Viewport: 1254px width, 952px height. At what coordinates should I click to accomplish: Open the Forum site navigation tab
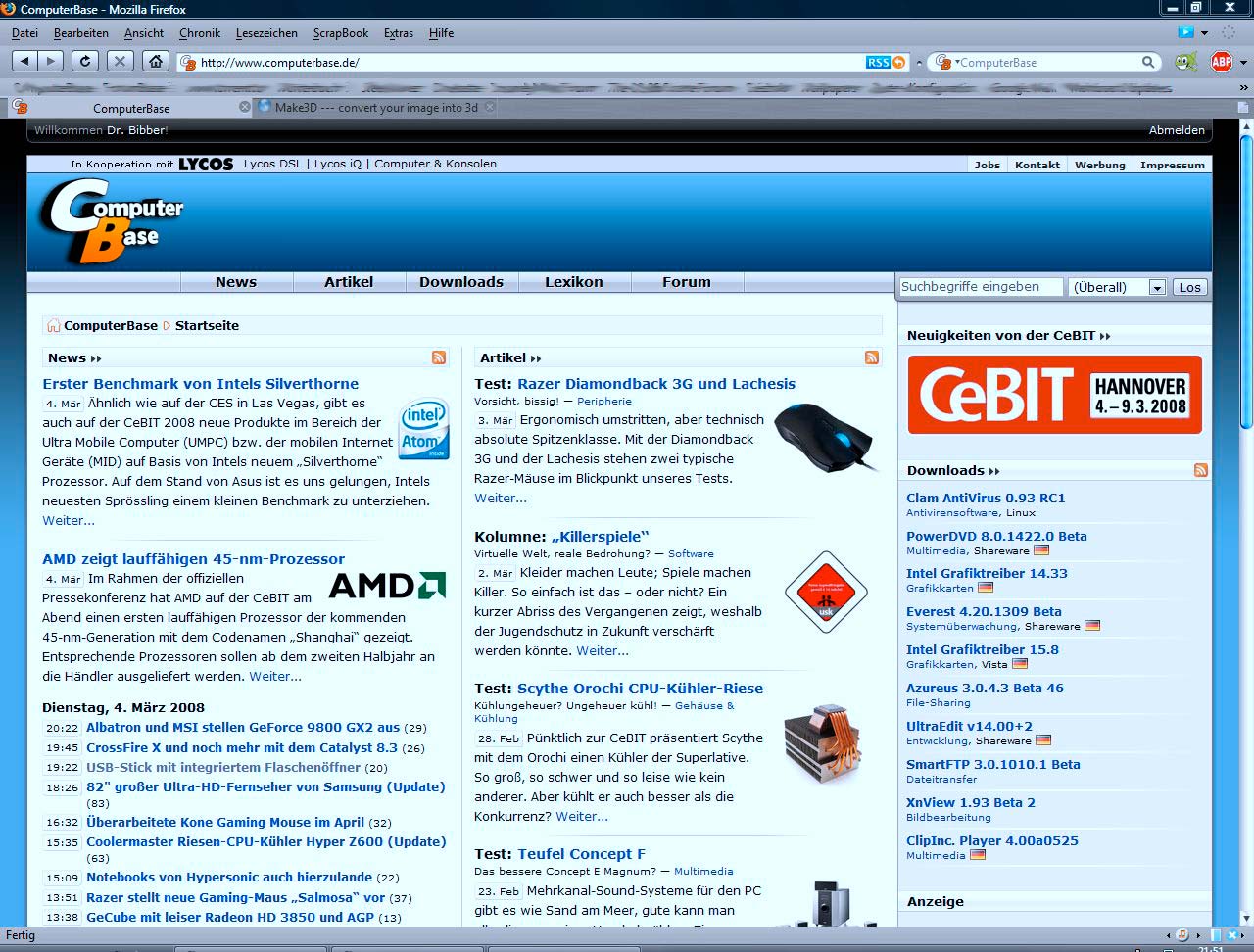pyautogui.click(x=687, y=282)
